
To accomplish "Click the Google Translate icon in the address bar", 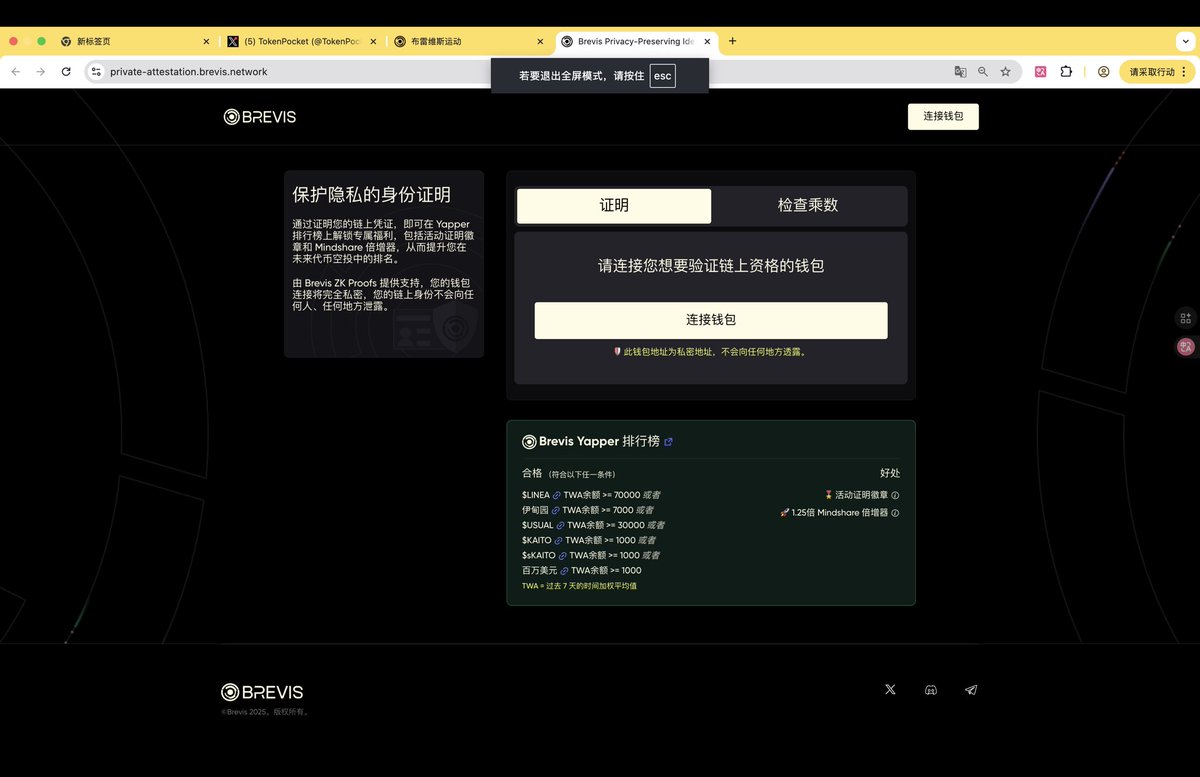I will (960, 71).
